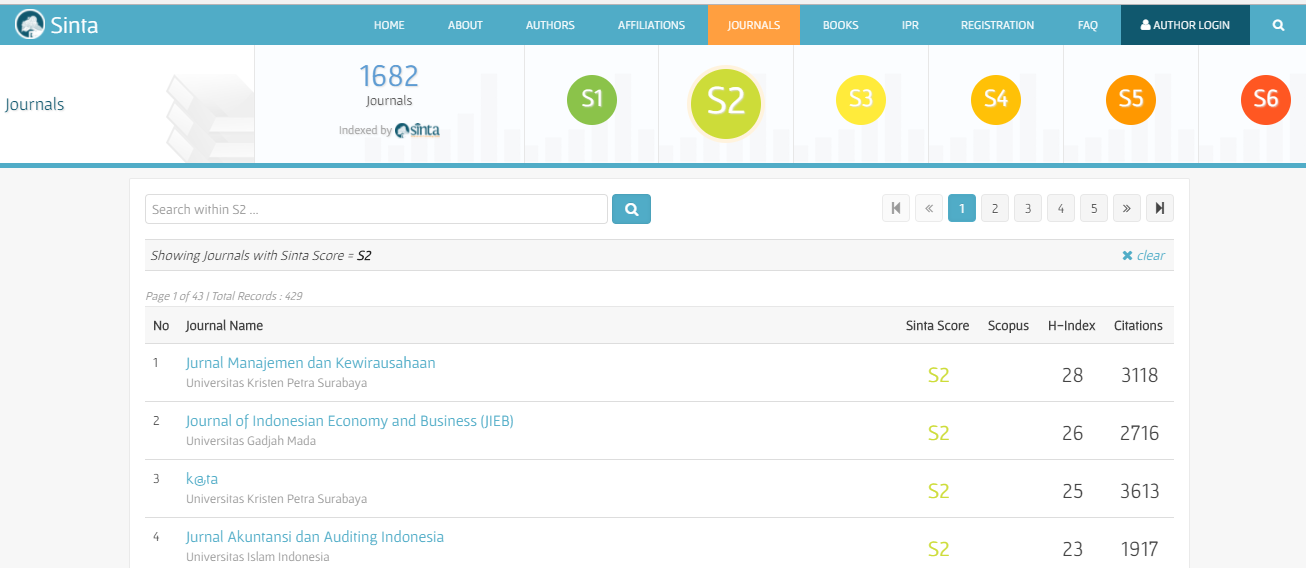Screen dimensions: 1306x568
Task: Click H-Index value 25
Action: tap(1072, 491)
